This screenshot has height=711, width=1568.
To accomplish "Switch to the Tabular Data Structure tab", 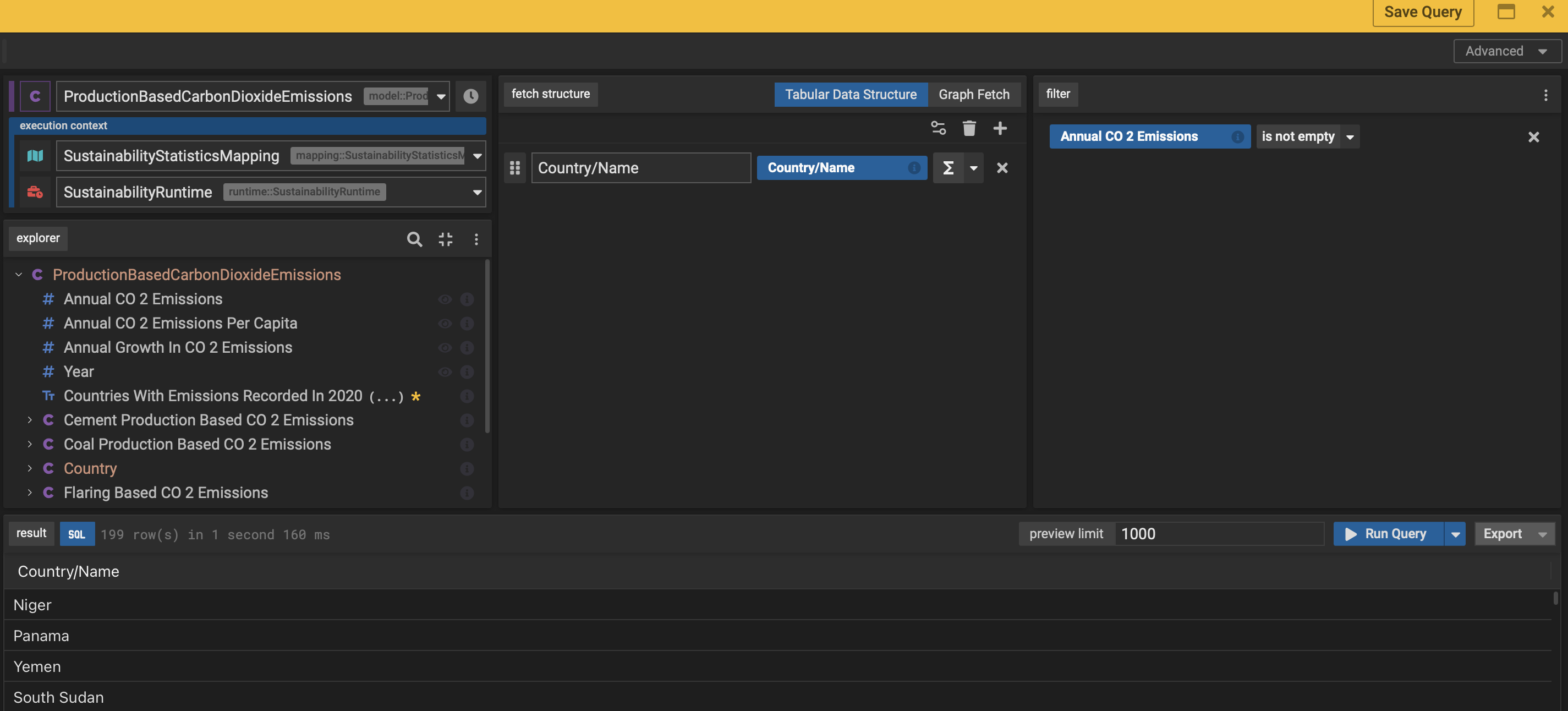I will [851, 94].
